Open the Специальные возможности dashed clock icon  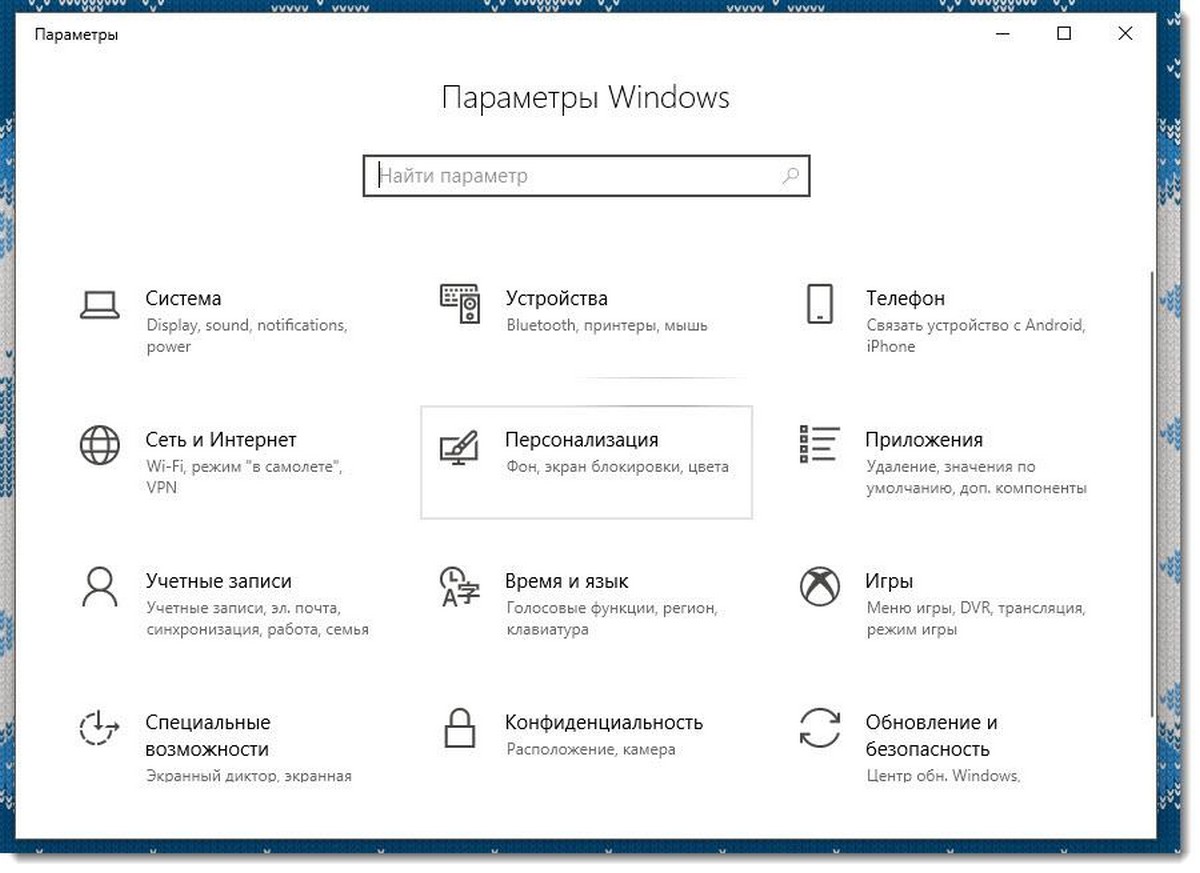(100, 727)
